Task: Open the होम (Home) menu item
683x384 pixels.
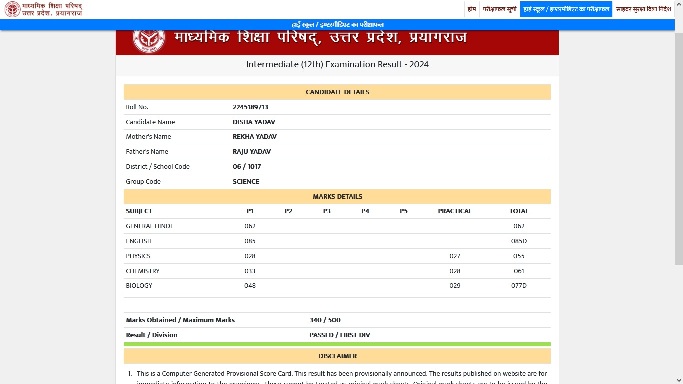Action: pyautogui.click(x=471, y=9)
